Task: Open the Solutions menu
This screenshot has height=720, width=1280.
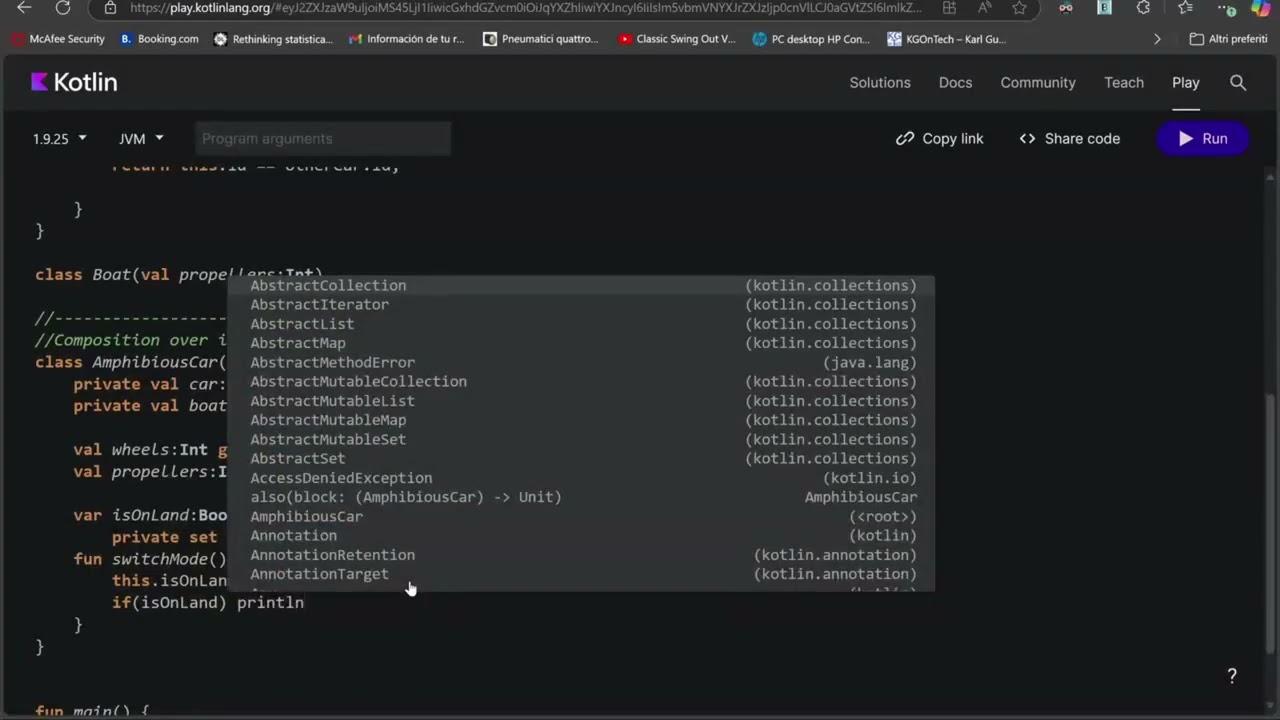Action: pyautogui.click(x=880, y=83)
